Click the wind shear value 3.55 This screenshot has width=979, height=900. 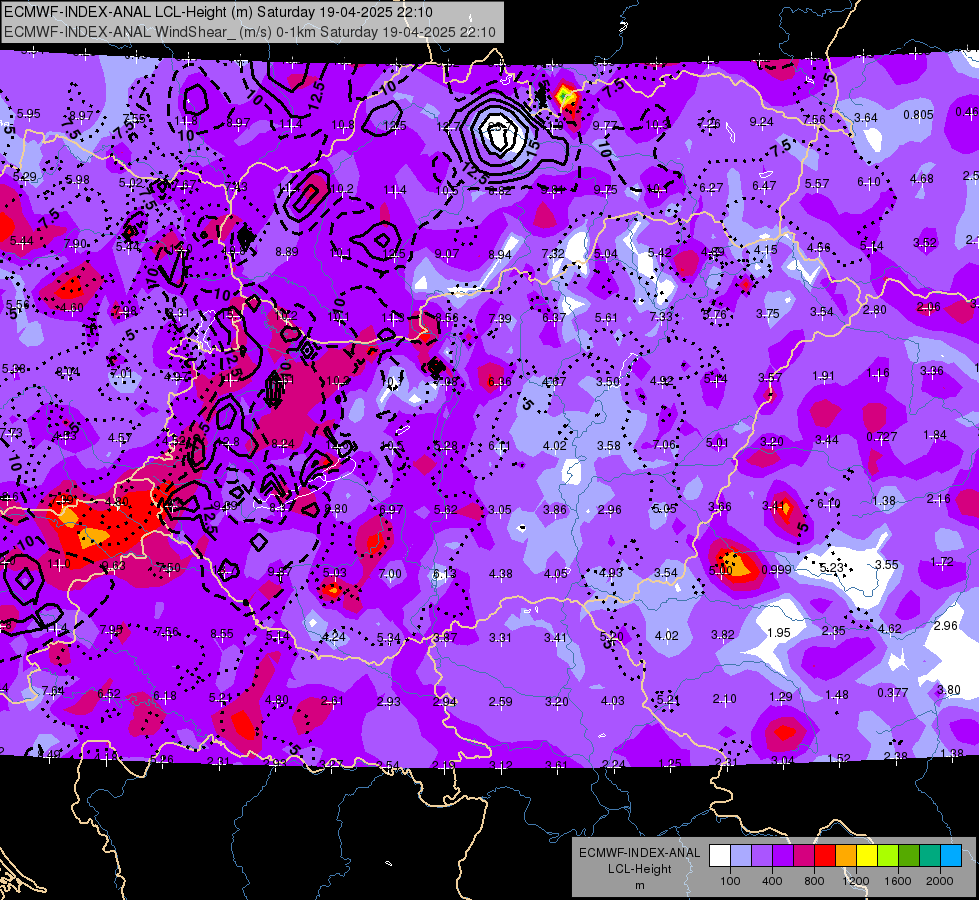(x=887, y=565)
